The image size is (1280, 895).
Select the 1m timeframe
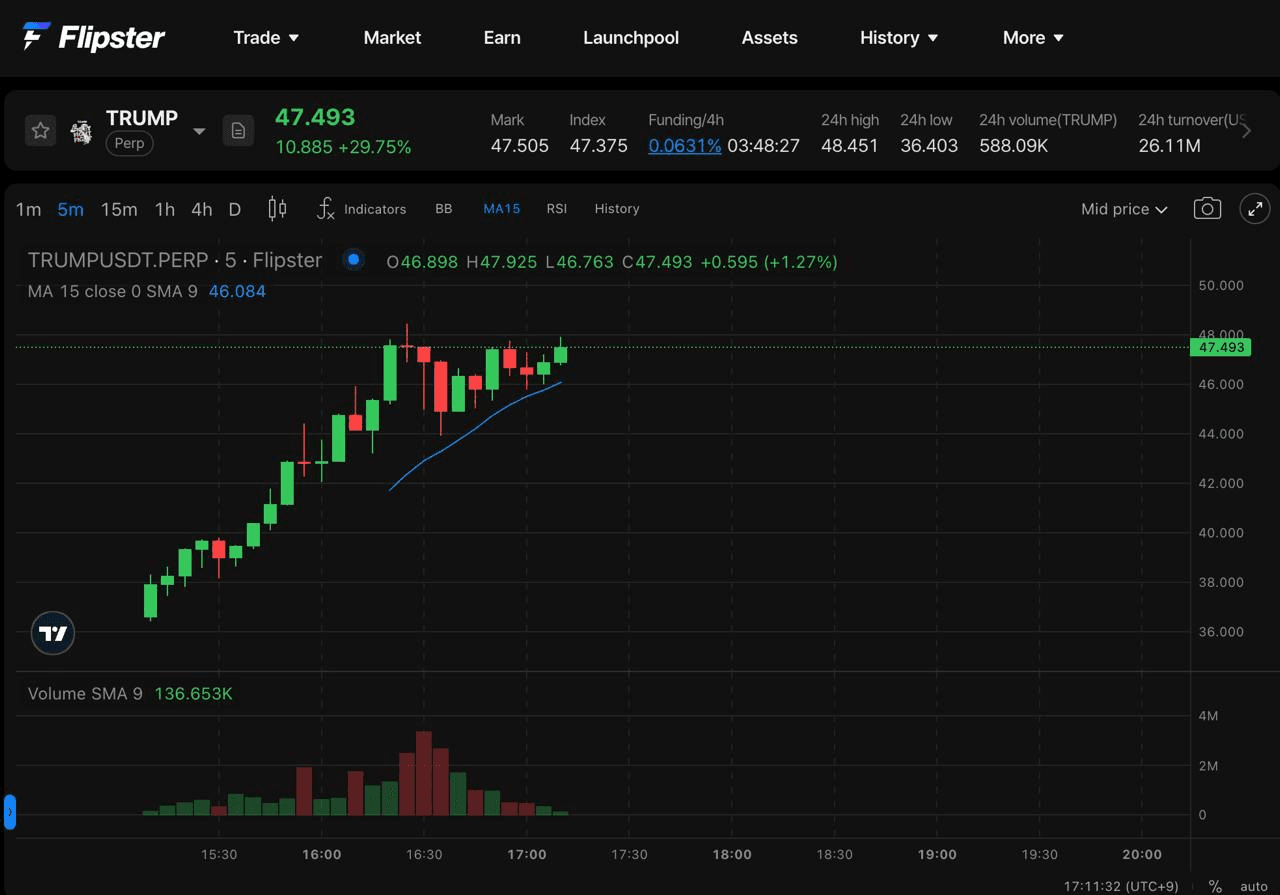(29, 209)
